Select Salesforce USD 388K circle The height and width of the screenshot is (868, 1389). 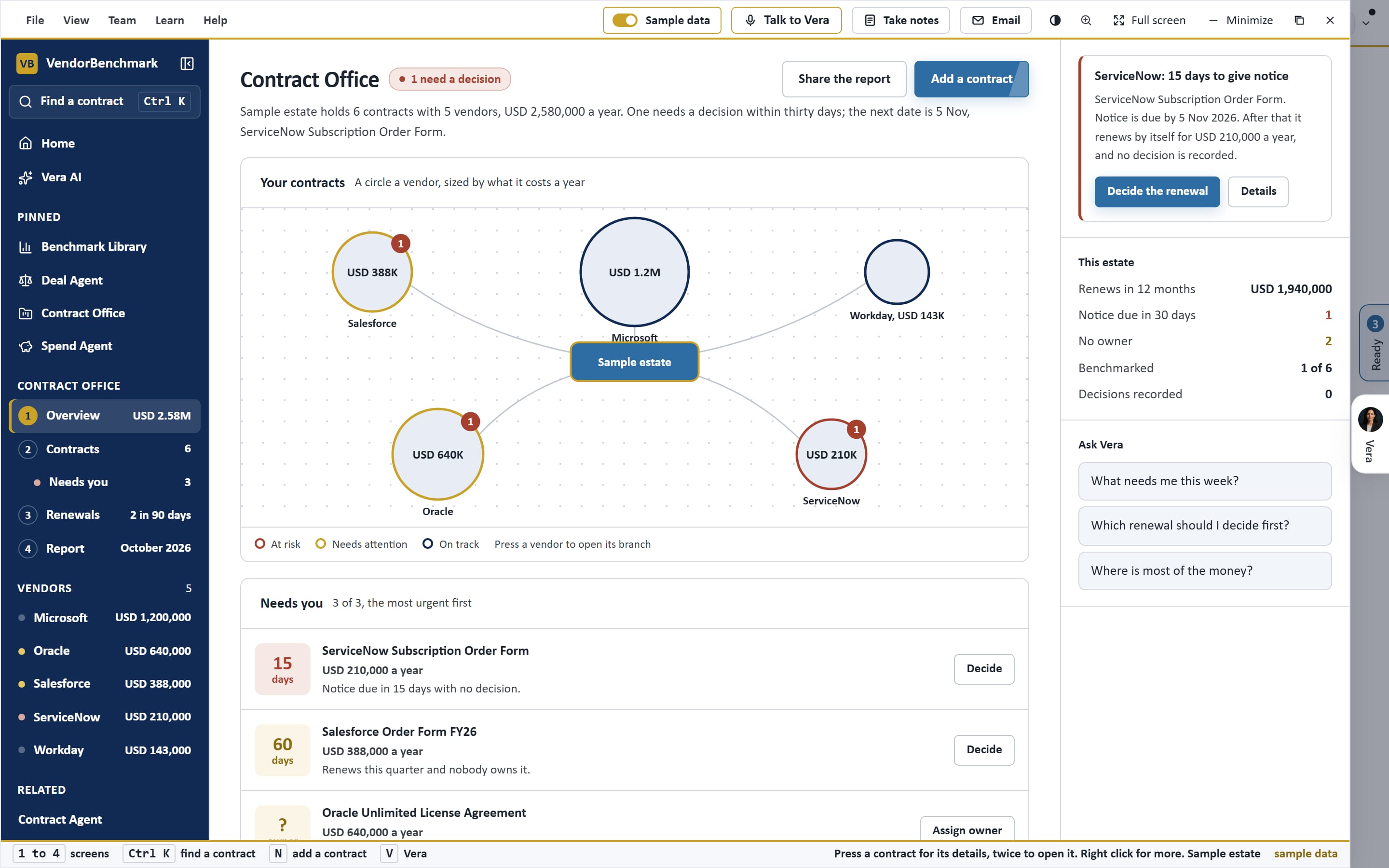click(x=372, y=272)
